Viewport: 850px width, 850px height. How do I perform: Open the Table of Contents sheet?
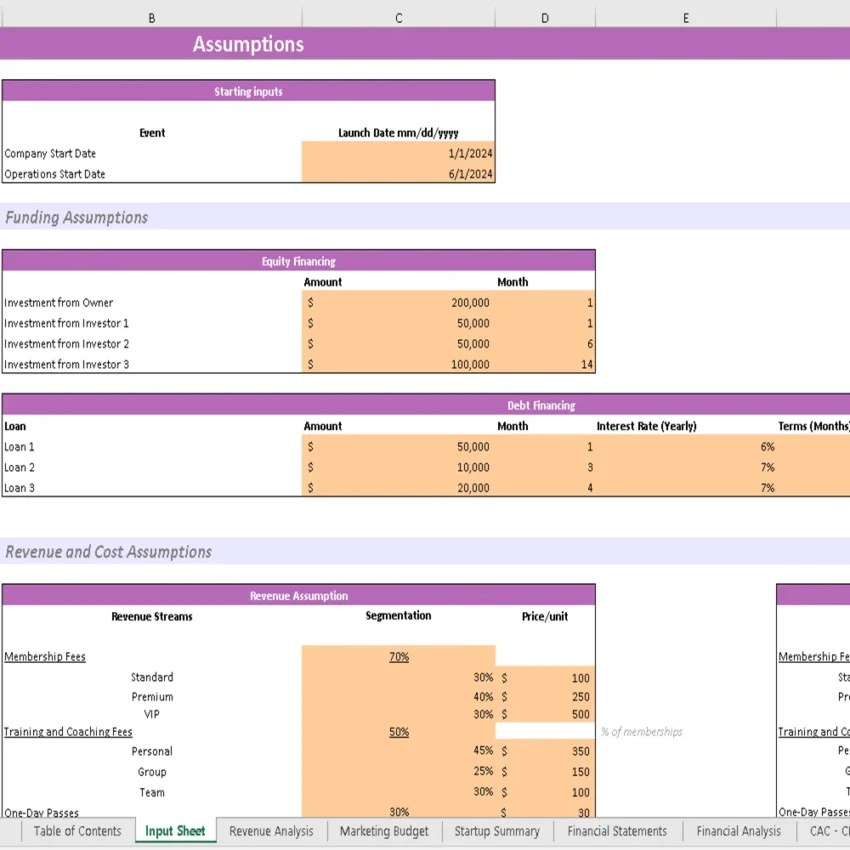click(x=77, y=831)
